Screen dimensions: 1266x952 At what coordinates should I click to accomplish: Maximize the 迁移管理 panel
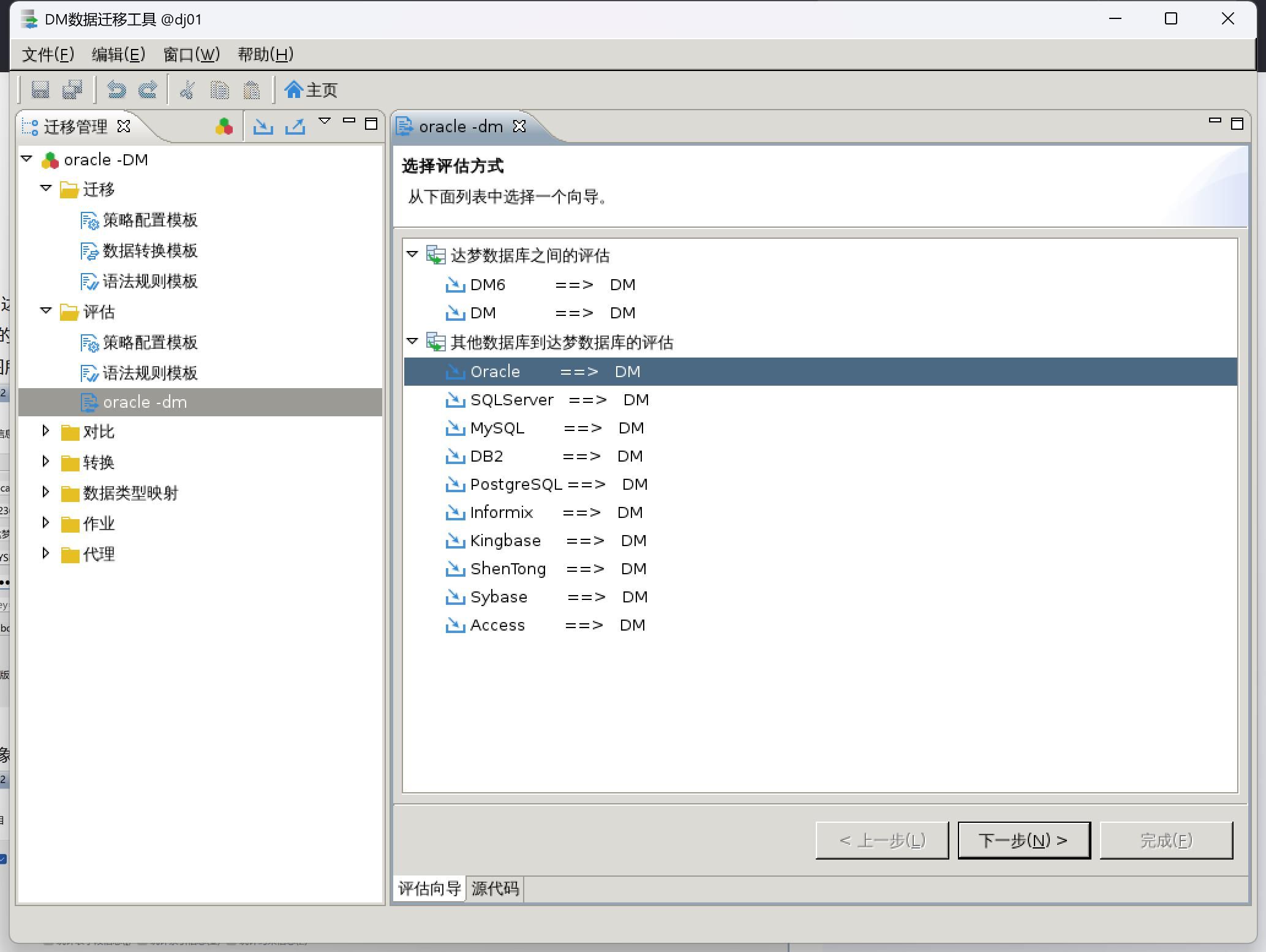click(371, 124)
